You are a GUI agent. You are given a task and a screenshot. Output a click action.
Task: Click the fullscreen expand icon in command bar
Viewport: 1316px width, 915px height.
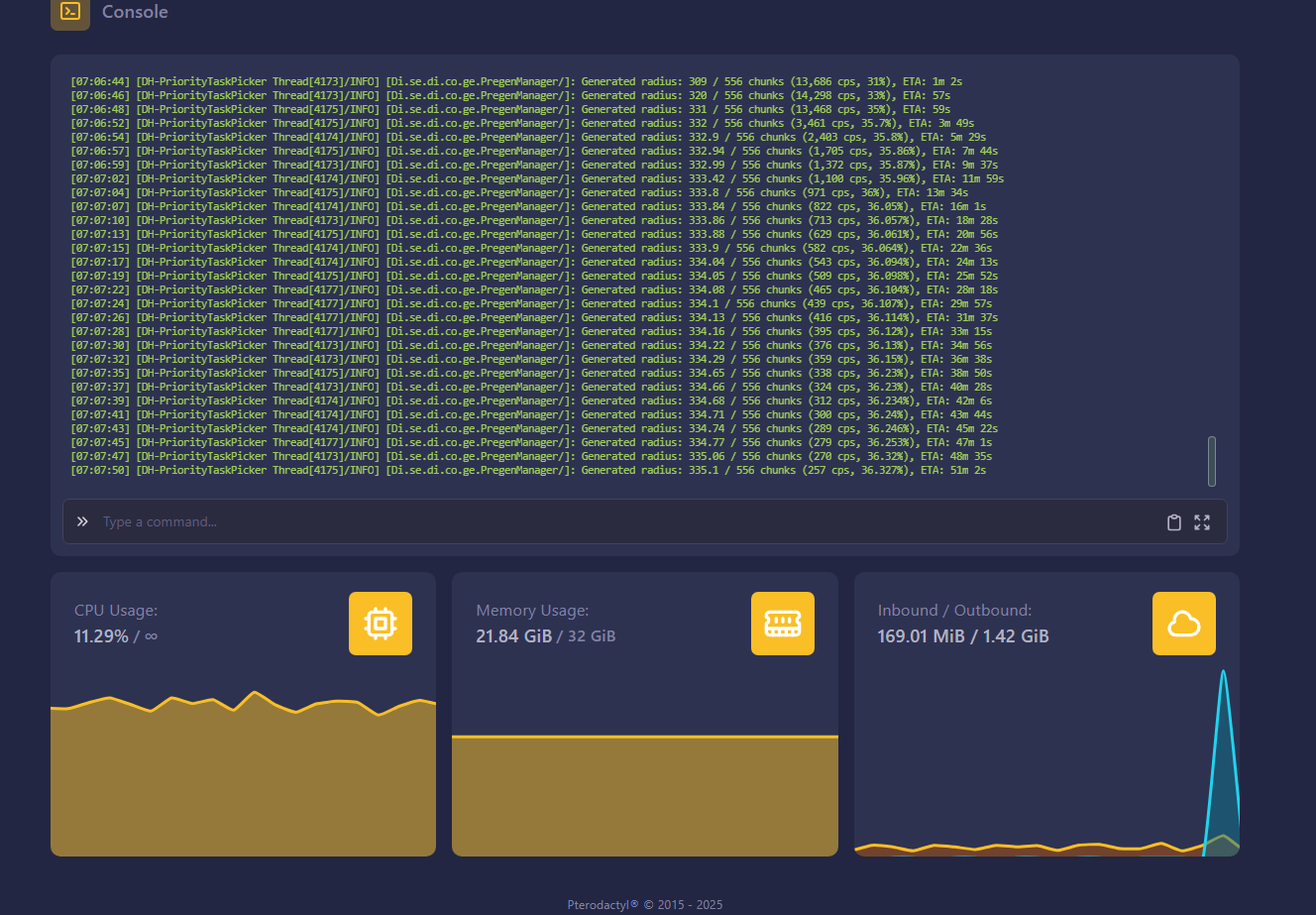(x=1202, y=522)
